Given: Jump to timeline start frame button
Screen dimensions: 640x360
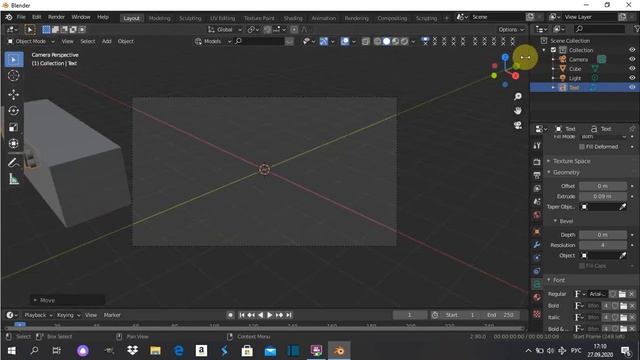Looking at the screenshot, I should (x=242, y=315).
